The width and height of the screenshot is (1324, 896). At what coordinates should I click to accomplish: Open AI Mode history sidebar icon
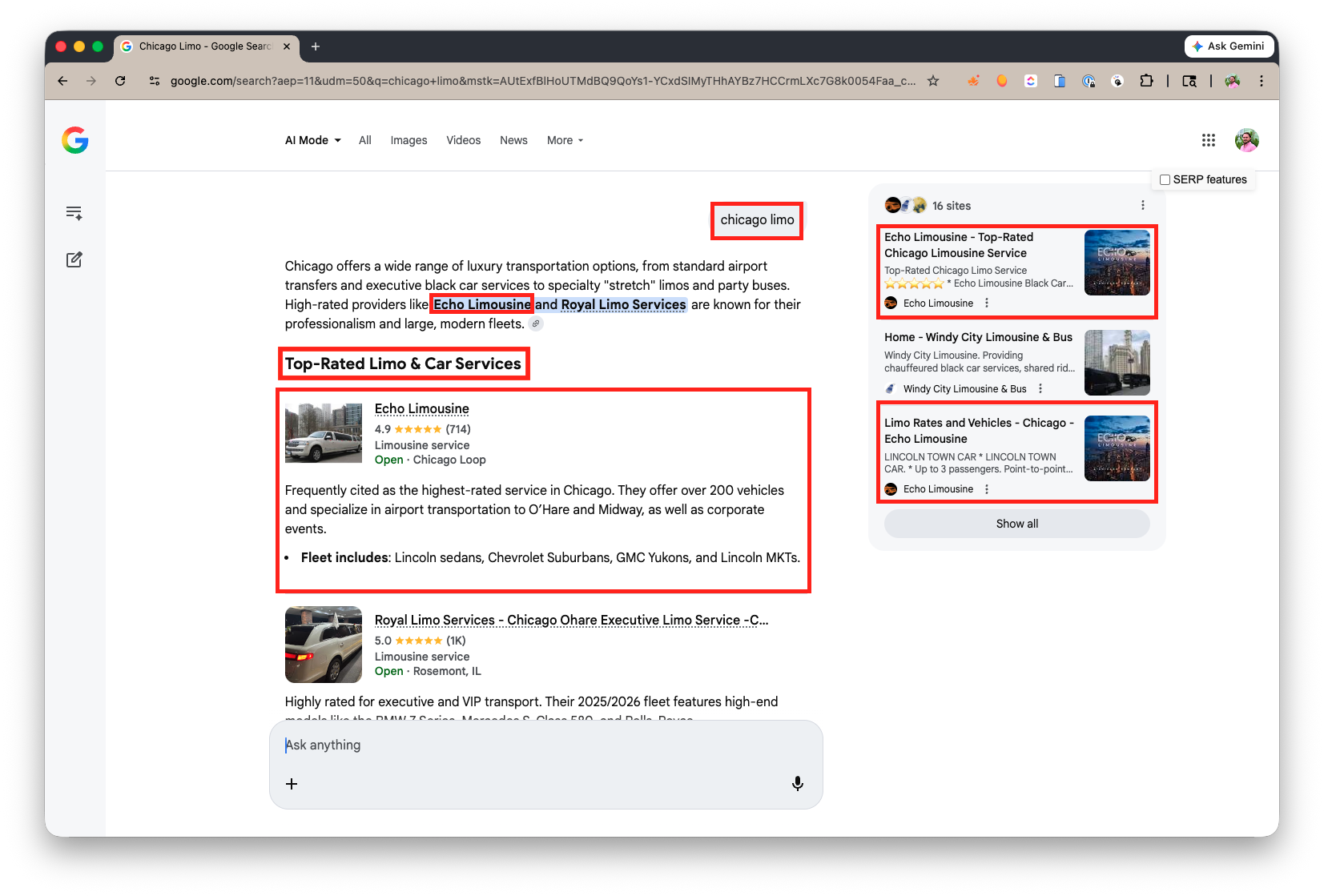[74, 213]
